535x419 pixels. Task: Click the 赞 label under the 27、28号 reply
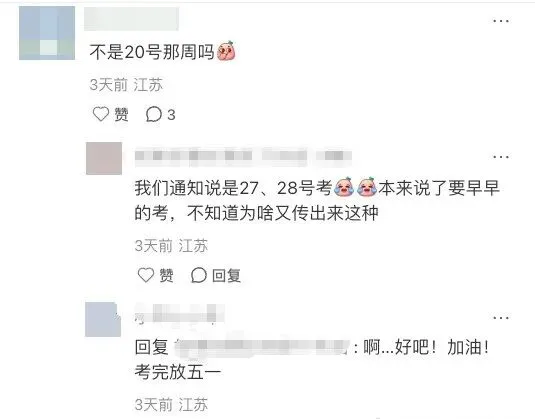[x=167, y=275]
